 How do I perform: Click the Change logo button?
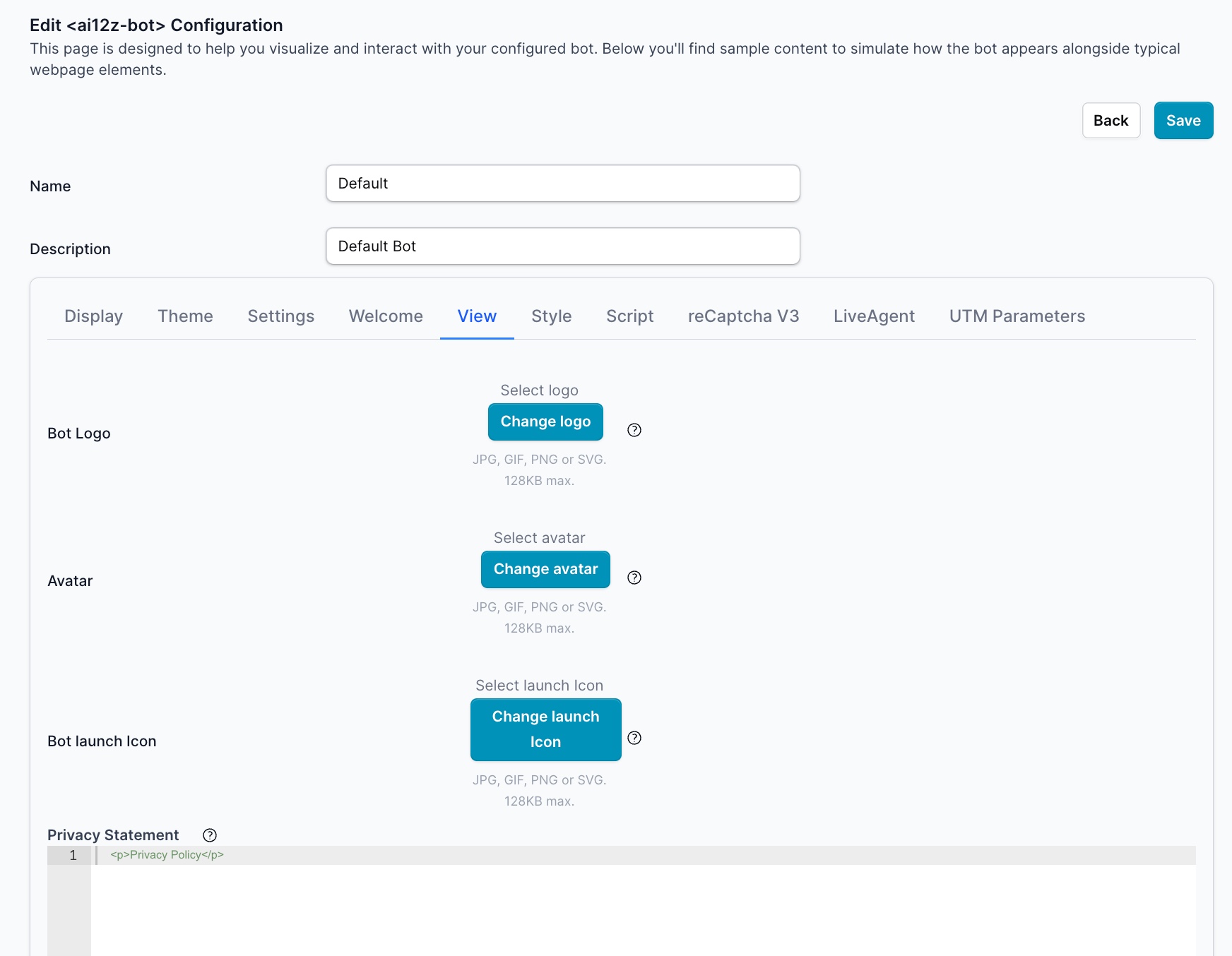[x=545, y=422]
